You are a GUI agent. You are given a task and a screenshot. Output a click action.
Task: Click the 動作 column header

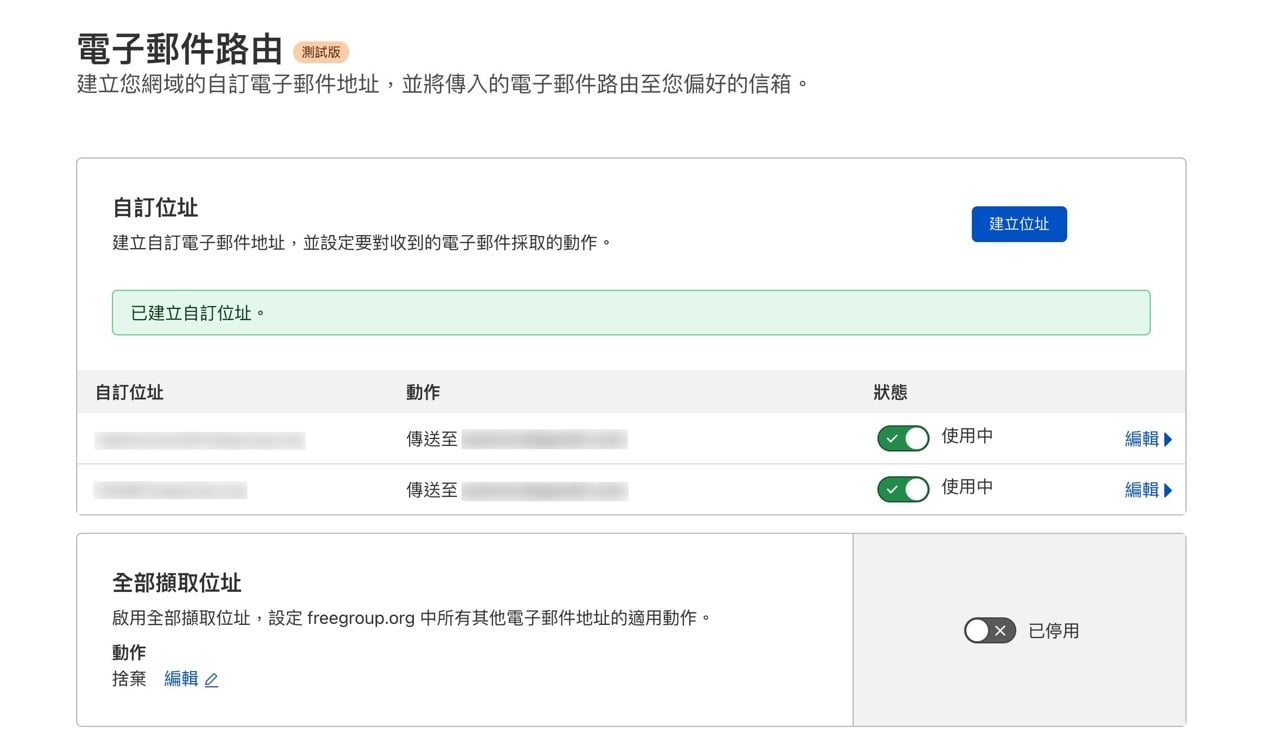coord(423,392)
